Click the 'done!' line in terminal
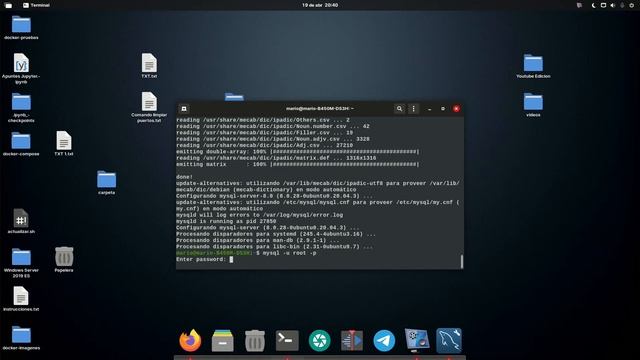 pyautogui.click(x=184, y=177)
